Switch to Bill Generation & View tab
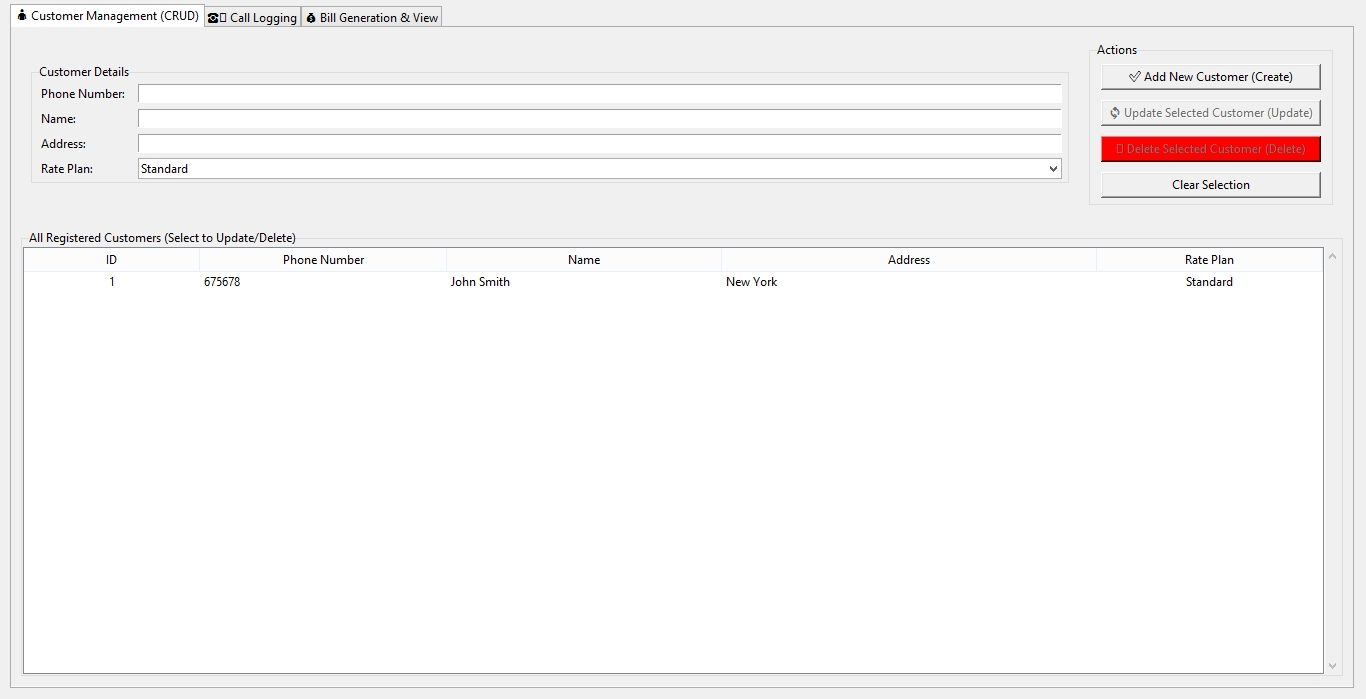 (x=371, y=18)
